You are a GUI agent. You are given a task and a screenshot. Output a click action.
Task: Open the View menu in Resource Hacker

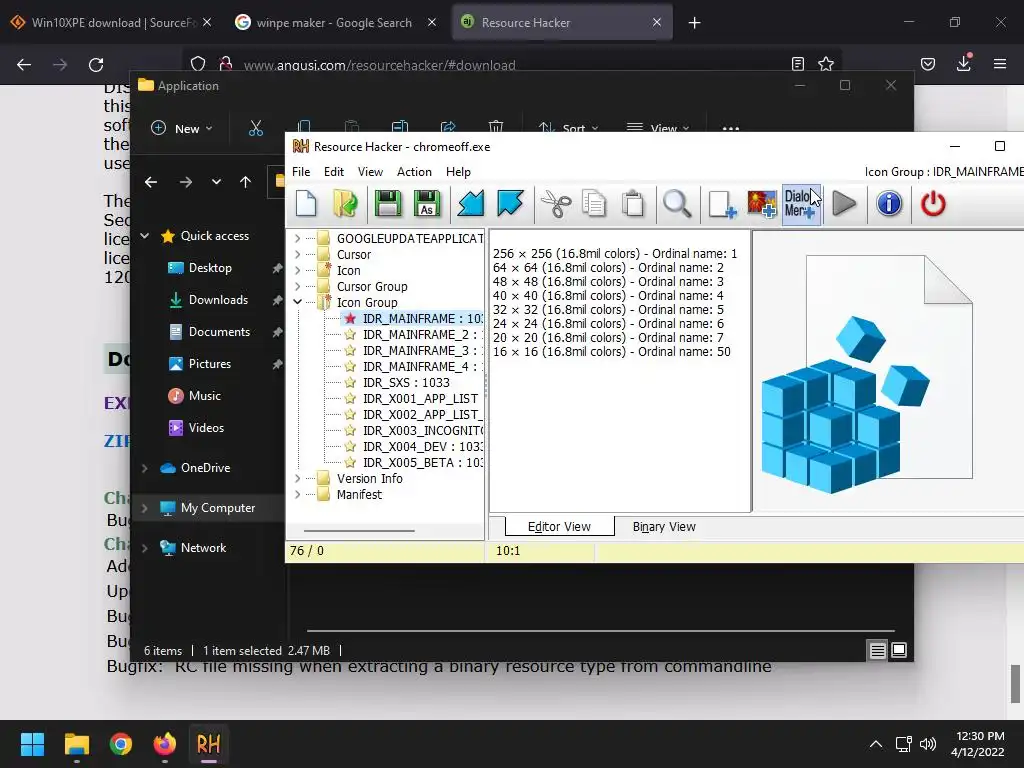click(x=370, y=172)
